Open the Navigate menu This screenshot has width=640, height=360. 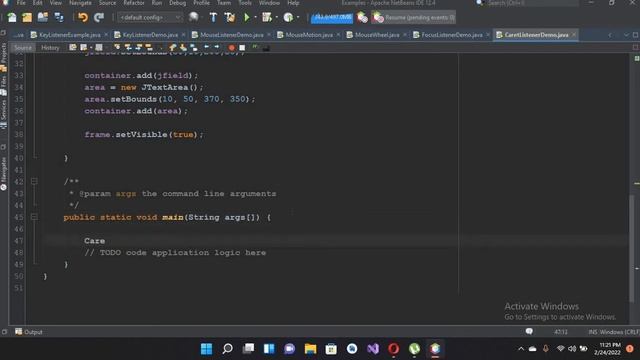coord(80,3)
